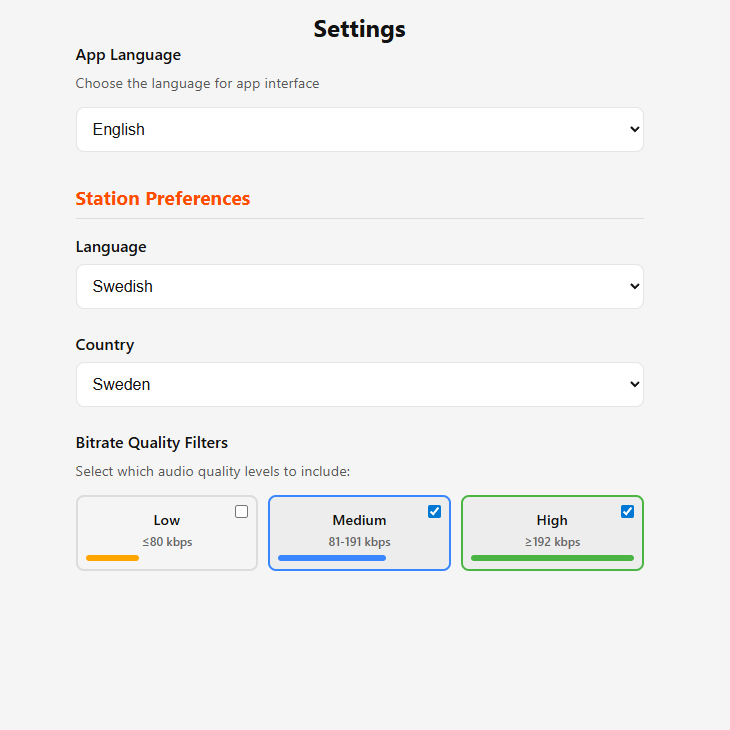This screenshot has height=730, width=730.
Task: Select the Medium 81-191 kbps quality card
Action: (x=359, y=533)
